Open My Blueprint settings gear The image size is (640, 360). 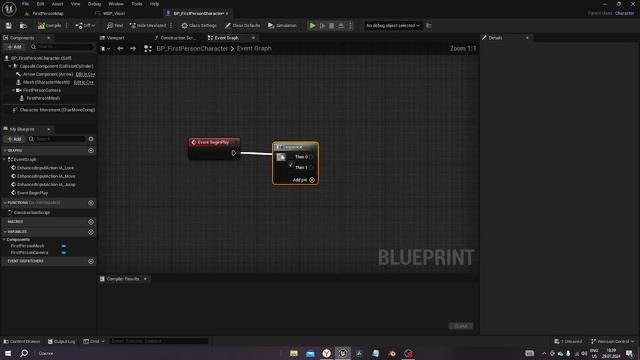point(91,139)
